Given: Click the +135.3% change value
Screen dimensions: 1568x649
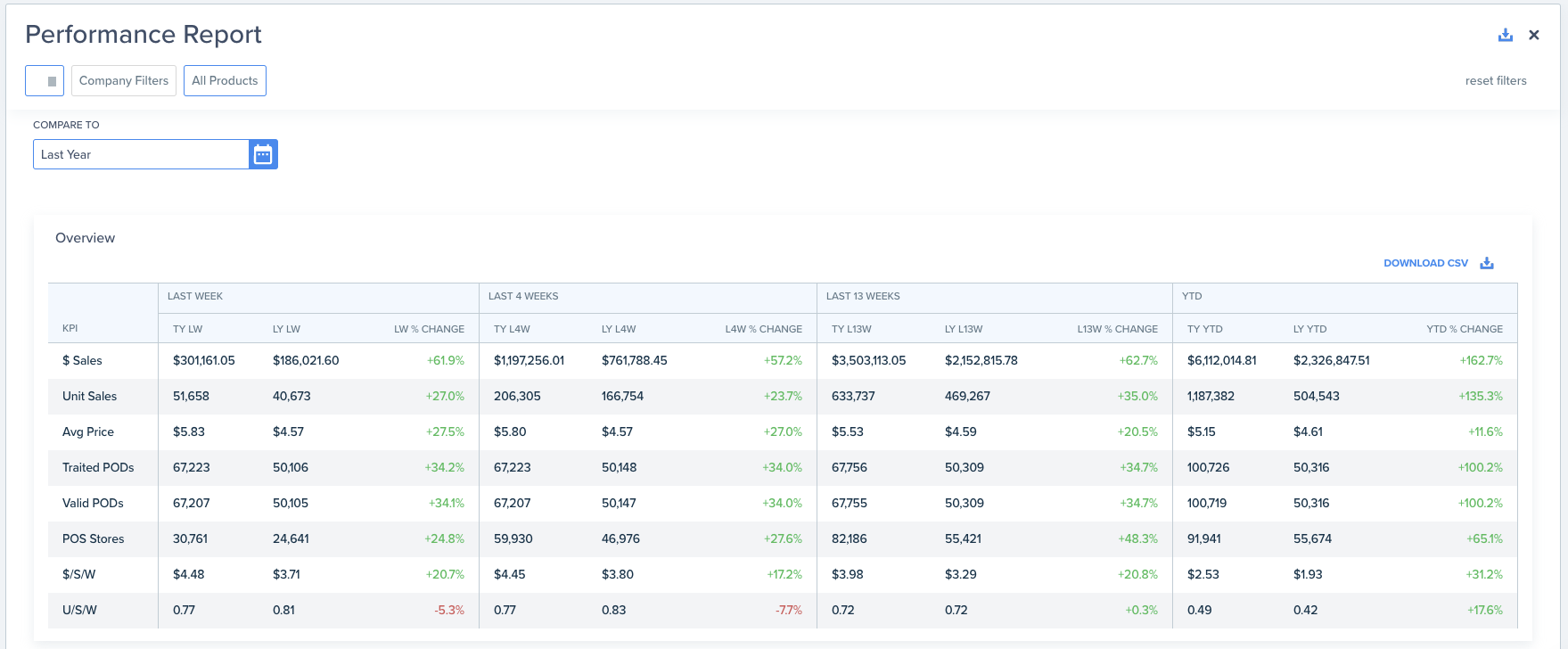Looking at the screenshot, I should [x=1481, y=396].
